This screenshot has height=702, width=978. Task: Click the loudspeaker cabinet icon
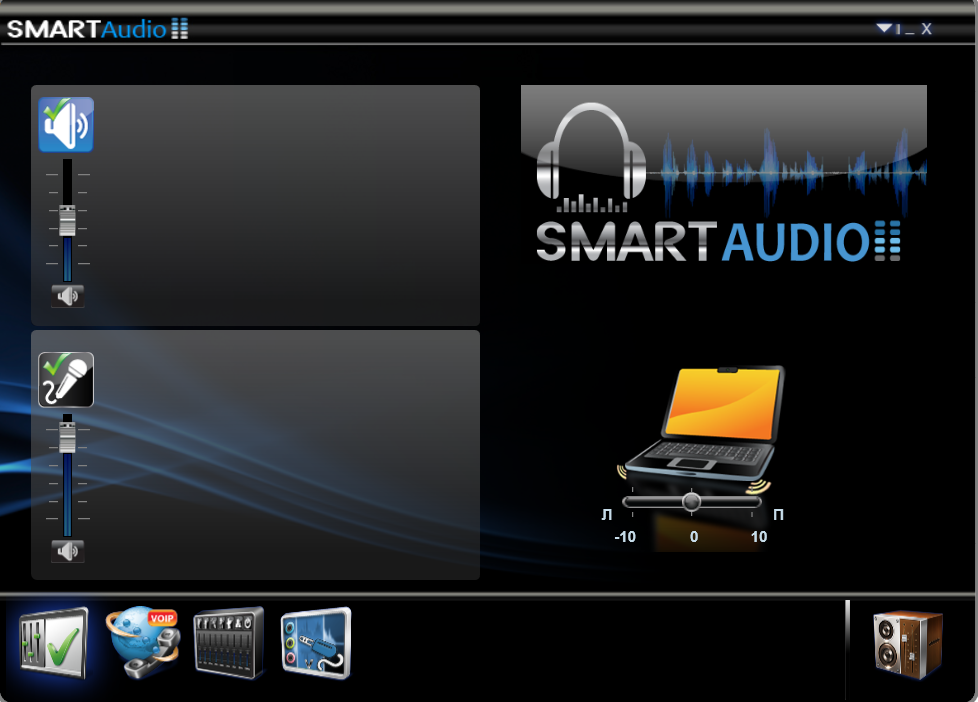pyautogui.click(x=908, y=645)
